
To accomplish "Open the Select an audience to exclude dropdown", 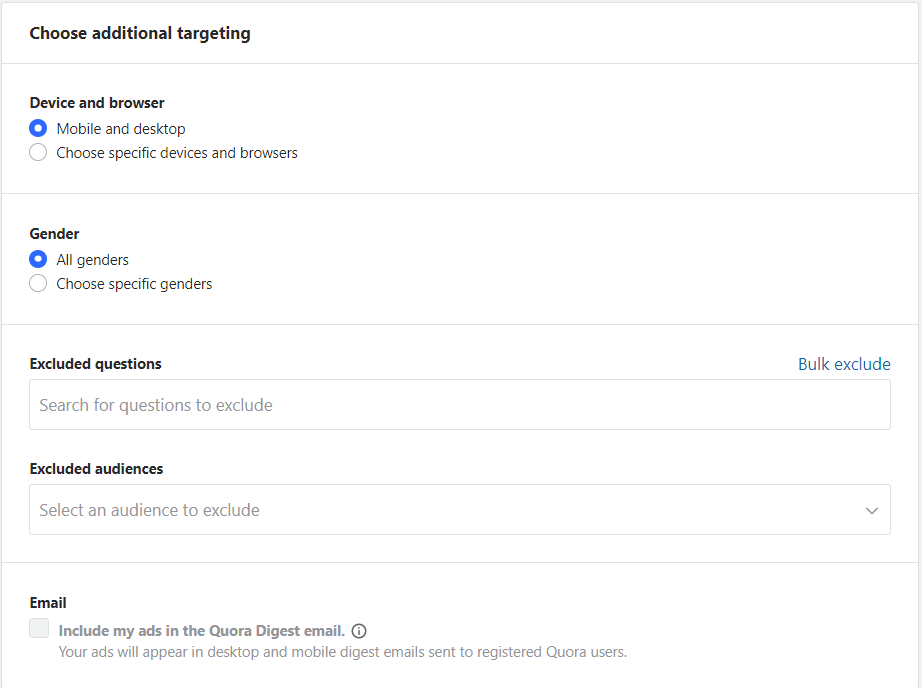I will 460,510.
